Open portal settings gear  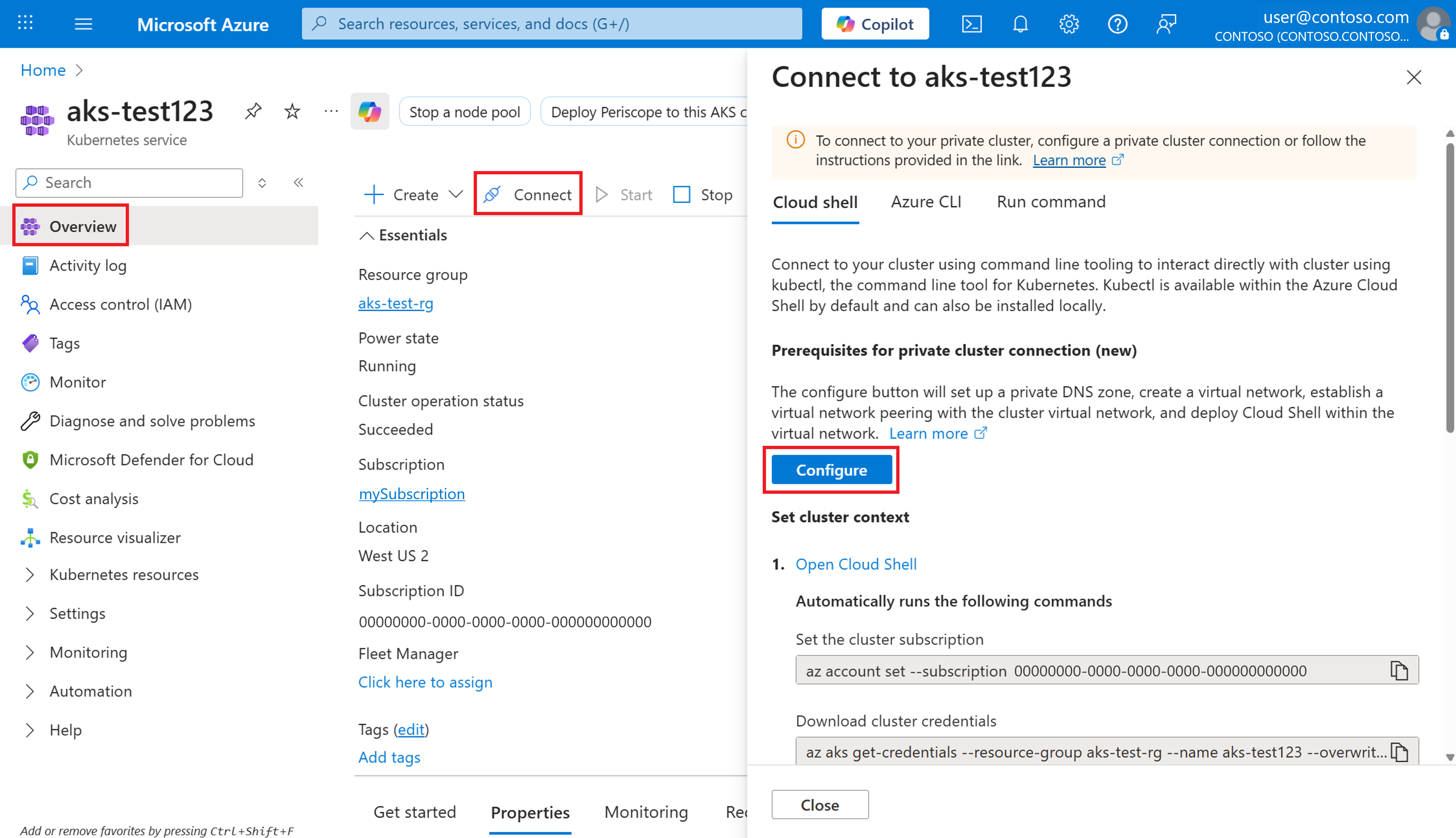1069,24
